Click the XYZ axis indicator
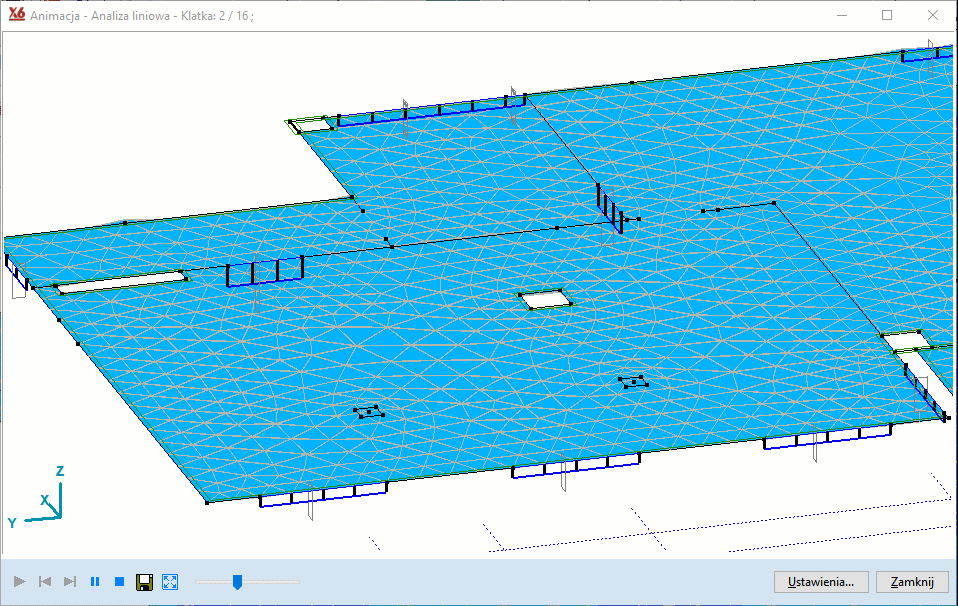Screen dimensions: 958x606 [x=43, y=497]
